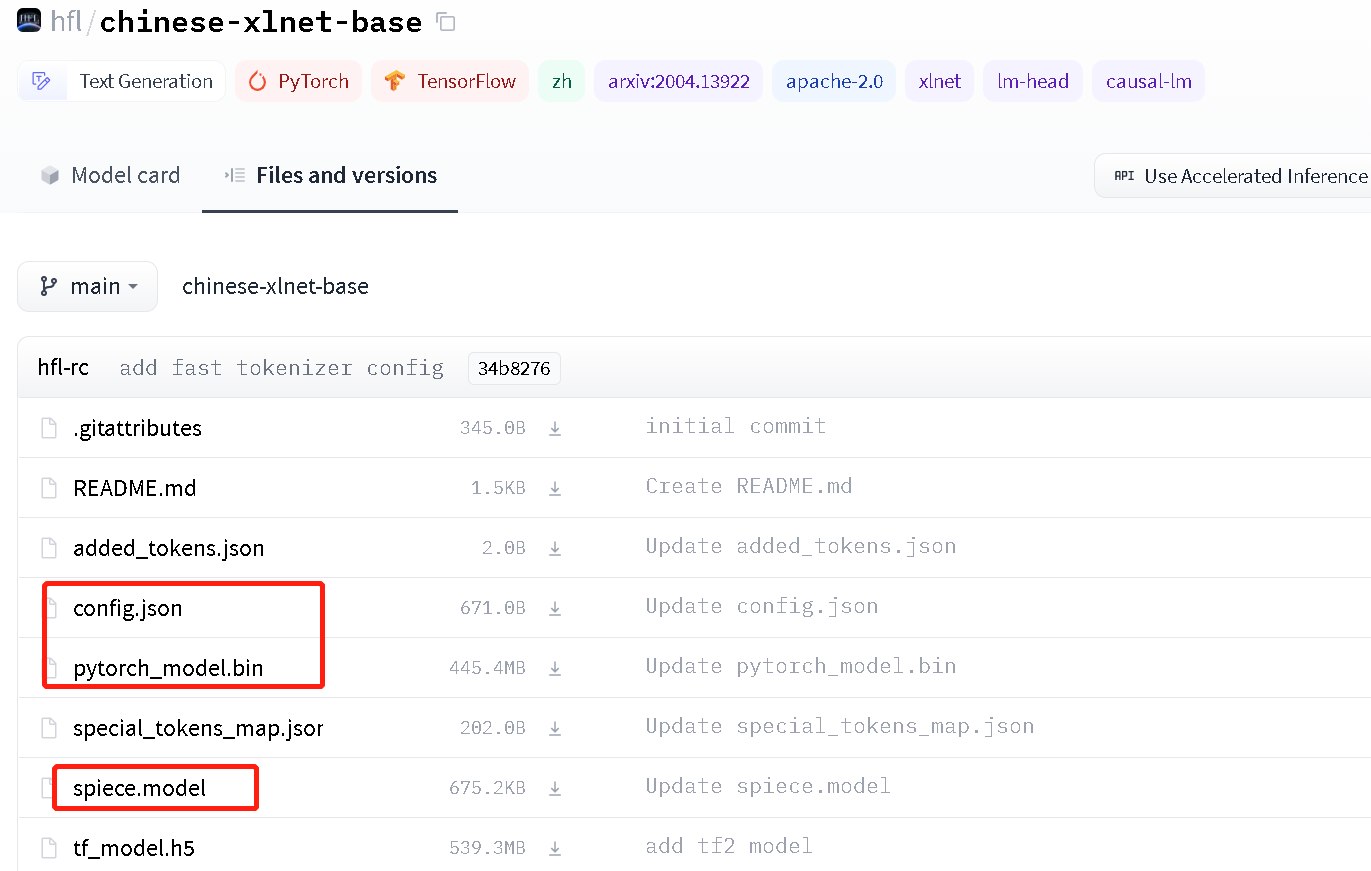1371x871 pixels.
Task: Open the chinese-xlnet-base title link
Action: pos(261,21)
